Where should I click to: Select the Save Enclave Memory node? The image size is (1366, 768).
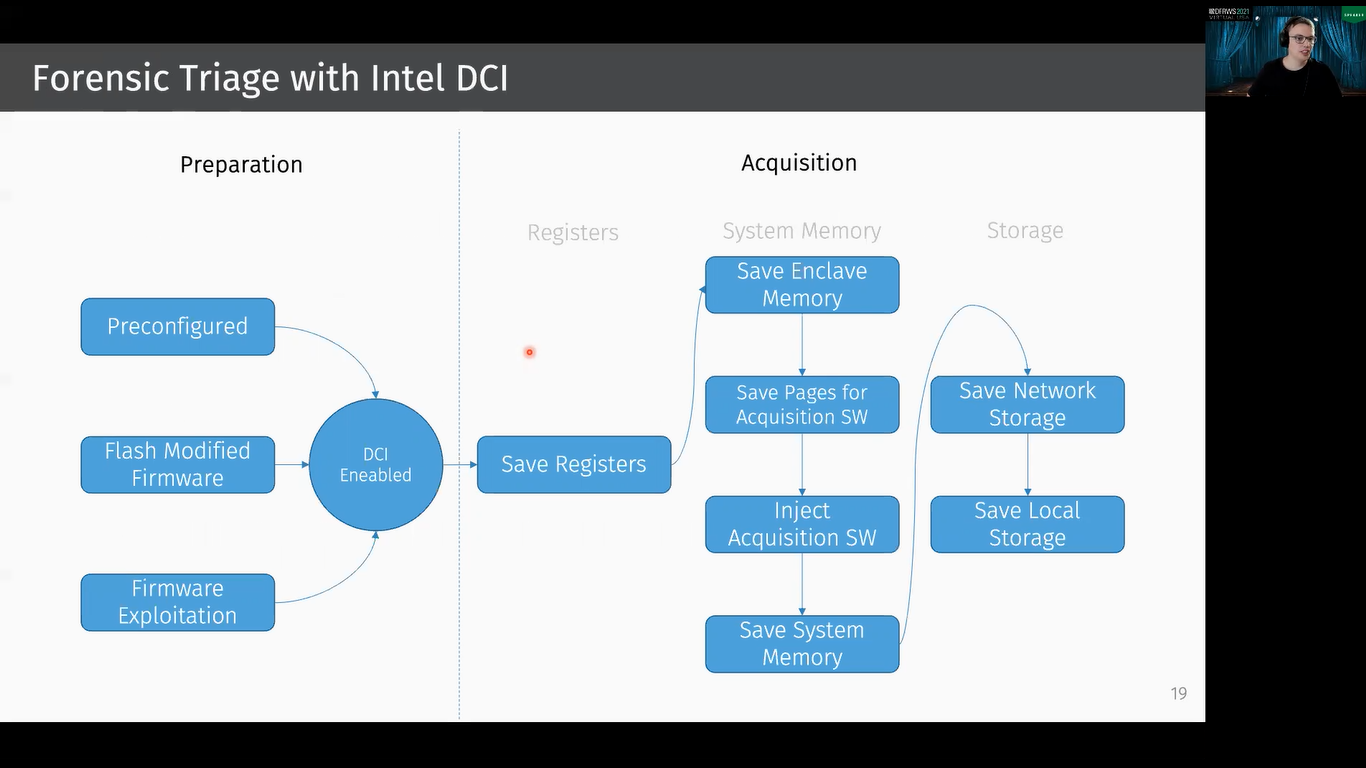(801, 284)
